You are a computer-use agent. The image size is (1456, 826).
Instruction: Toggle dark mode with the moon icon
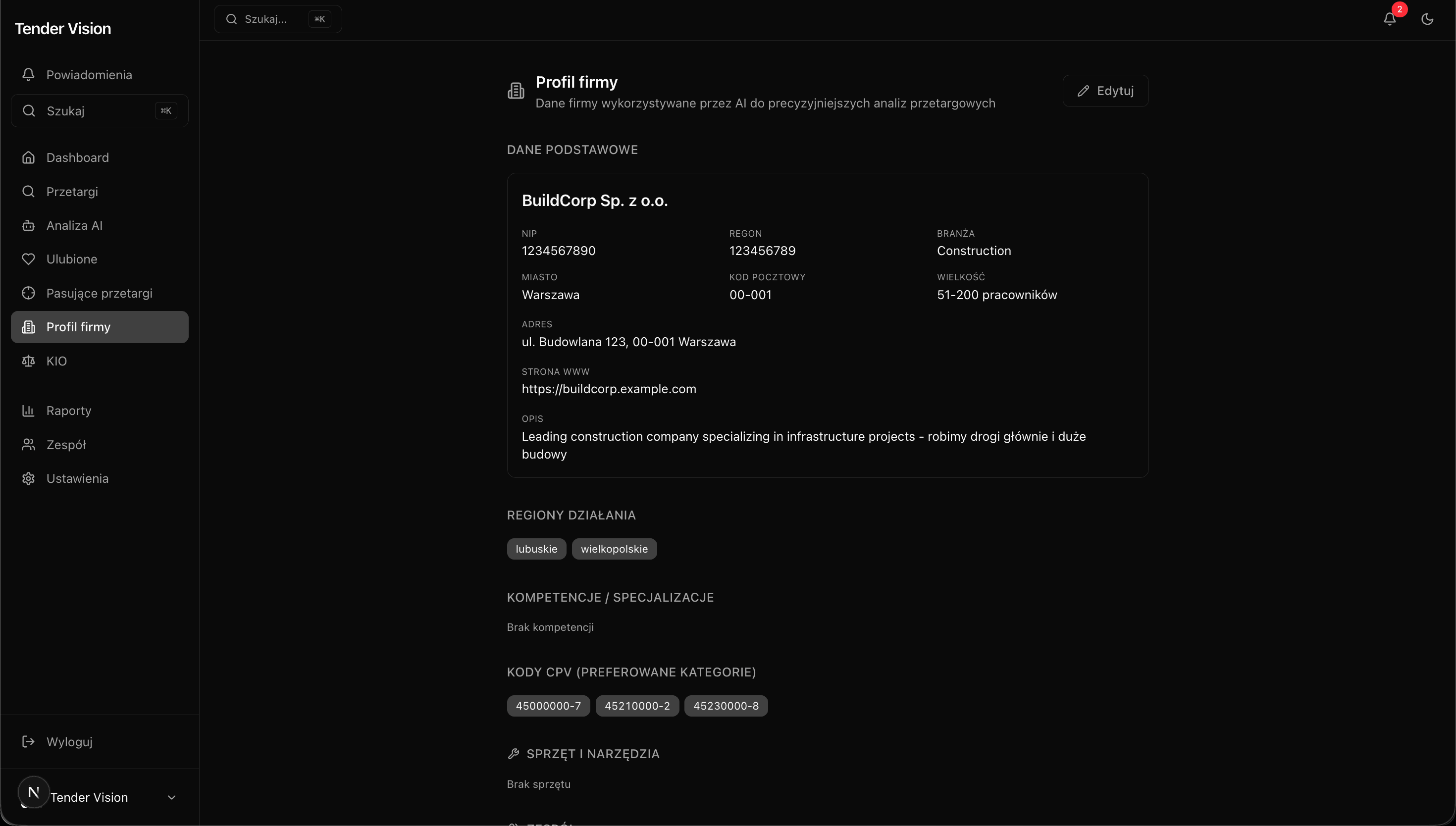1426,19
